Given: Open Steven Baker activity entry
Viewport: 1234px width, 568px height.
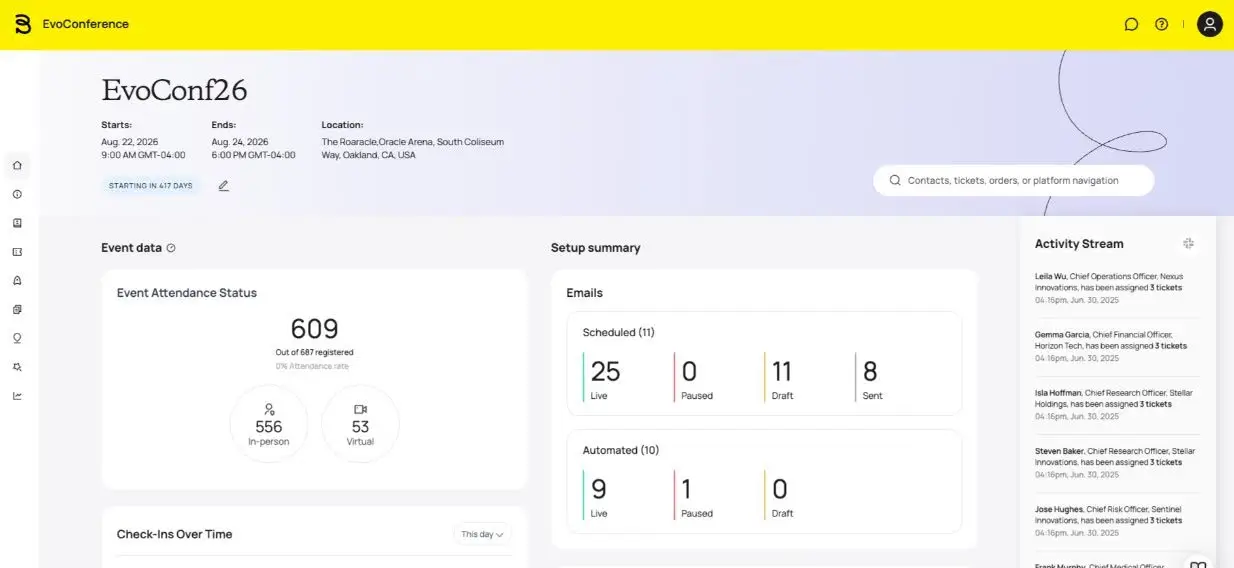Looking at the screenshot, I should pyautogui.click(x=1117, y=462).
